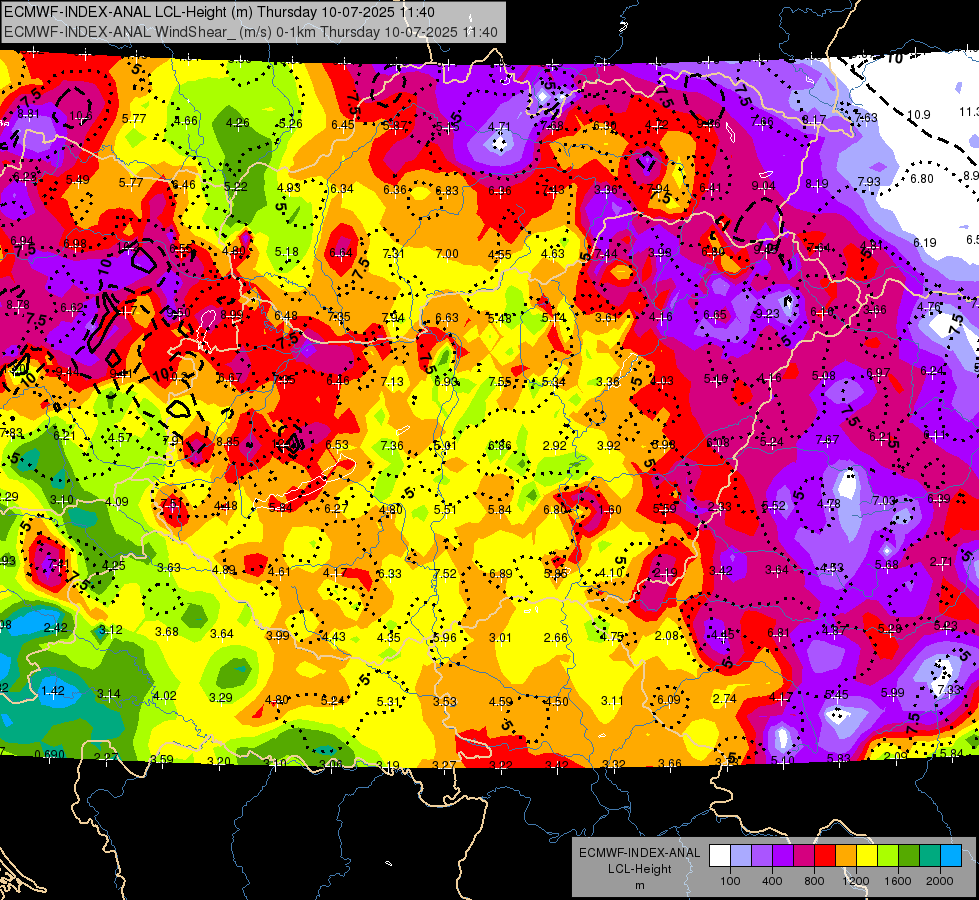Click the sky blue legend swatch
The image size is (979, 900).
tap(952, 855)
